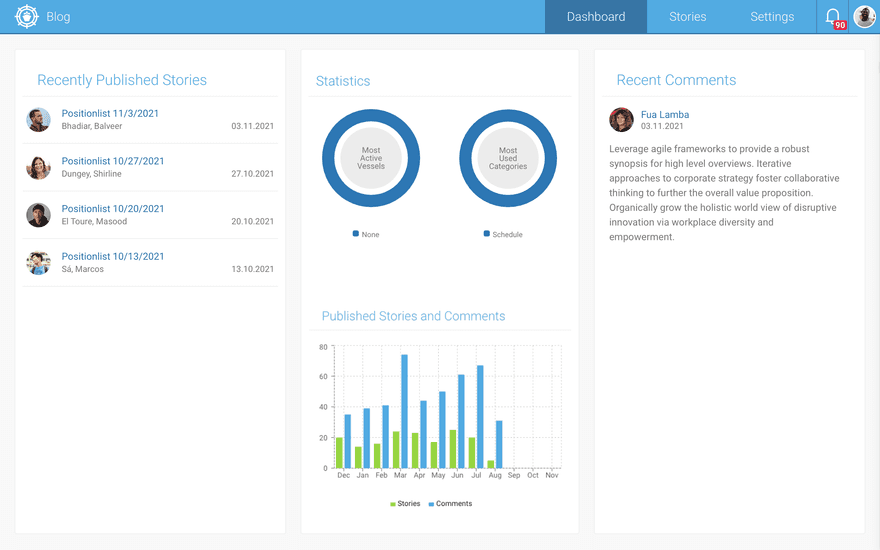Click the Blog title in header

[58, 17]
